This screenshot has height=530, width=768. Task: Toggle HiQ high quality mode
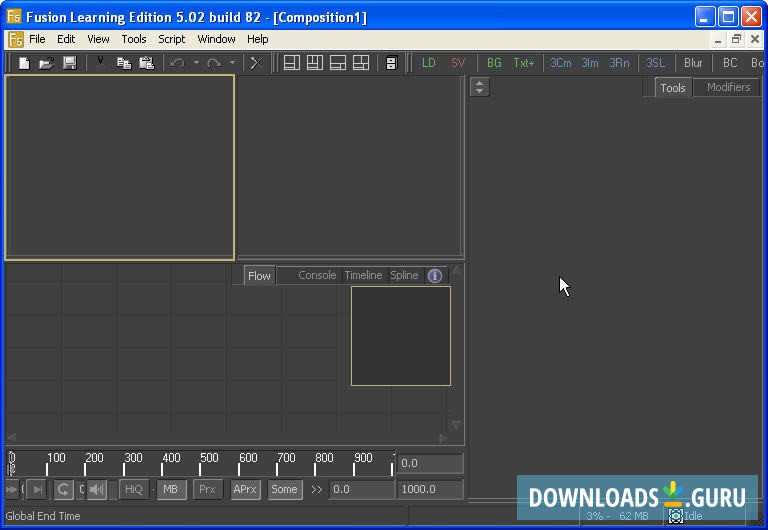(x=133, y=489)
